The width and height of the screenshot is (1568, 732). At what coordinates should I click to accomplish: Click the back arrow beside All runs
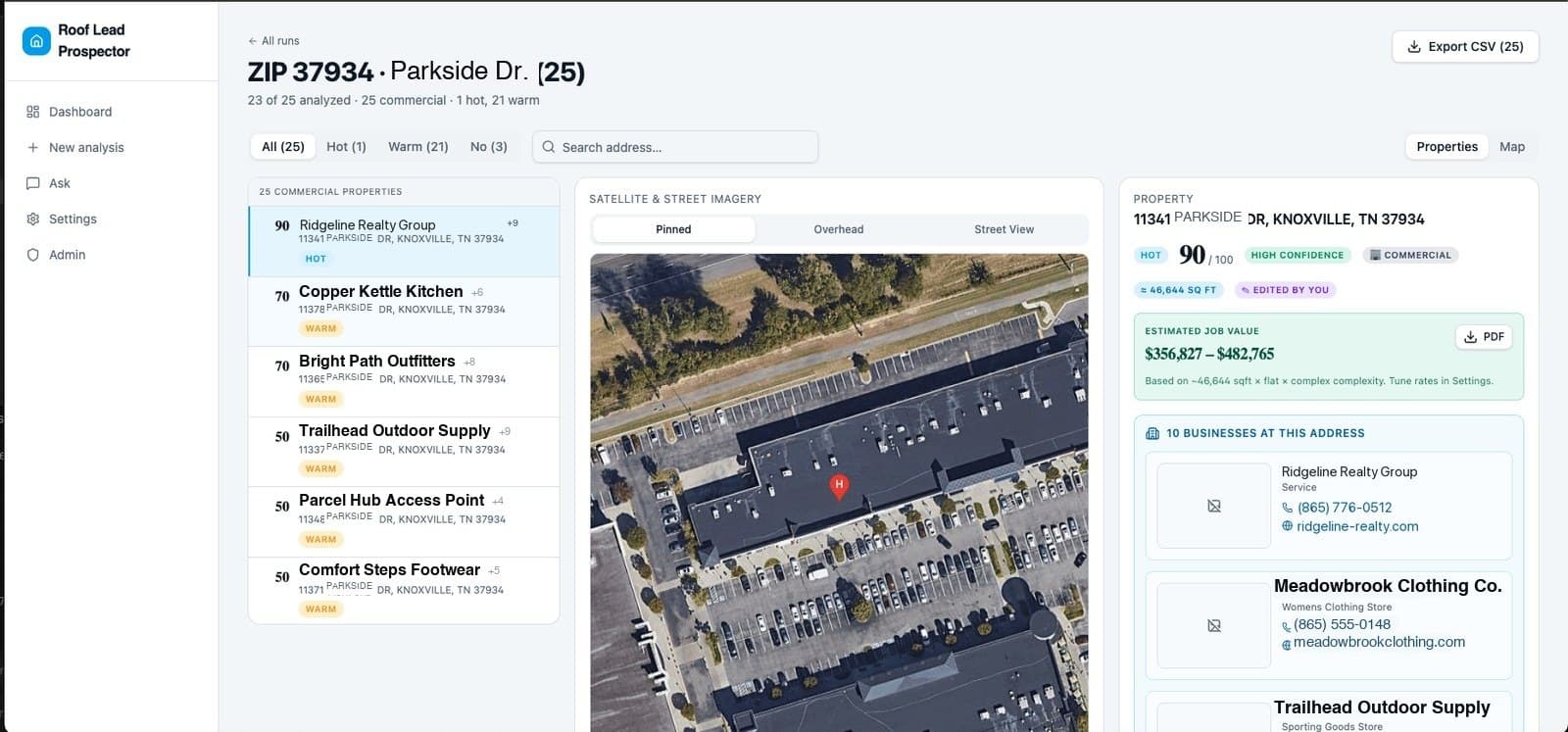(x=253, y=41)
